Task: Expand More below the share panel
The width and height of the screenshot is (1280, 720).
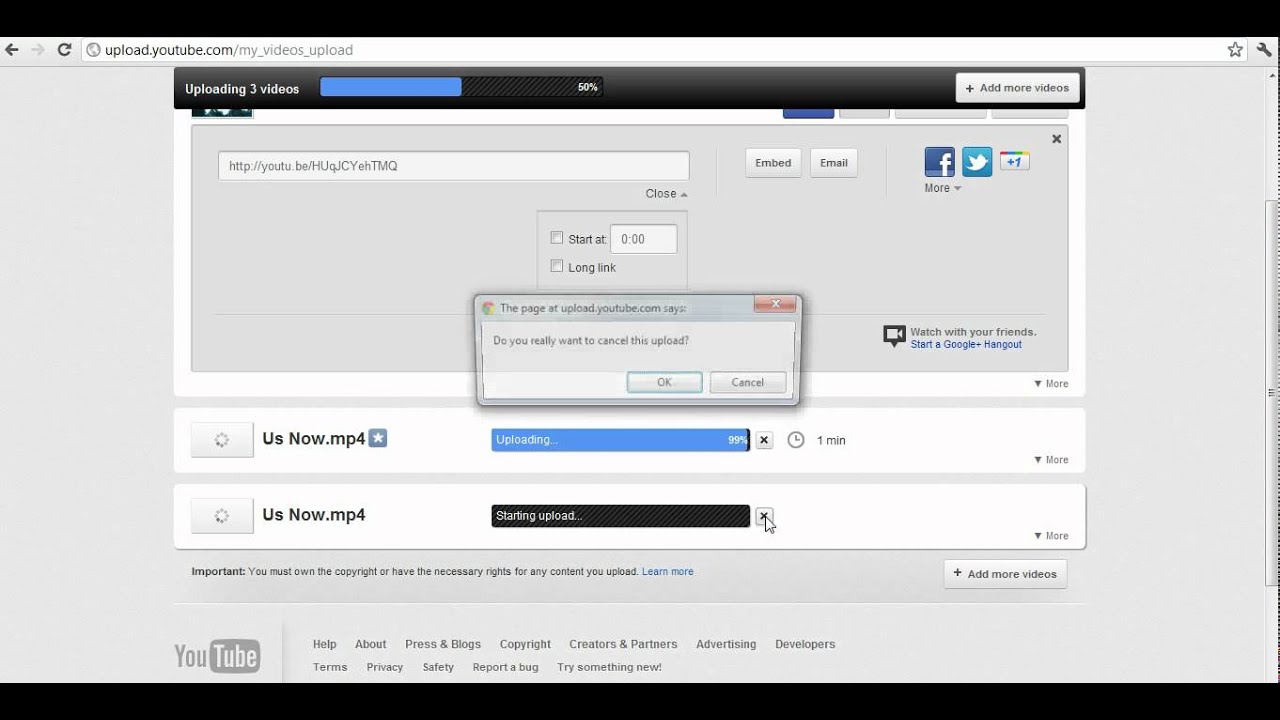Action: (x=1051, y=384)
